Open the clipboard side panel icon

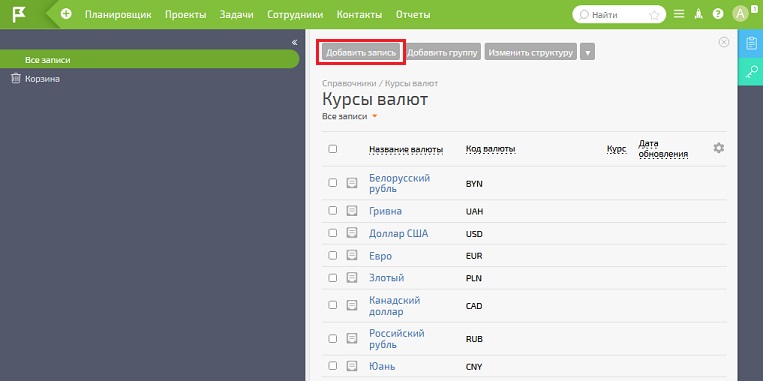(x=751, y=43)
